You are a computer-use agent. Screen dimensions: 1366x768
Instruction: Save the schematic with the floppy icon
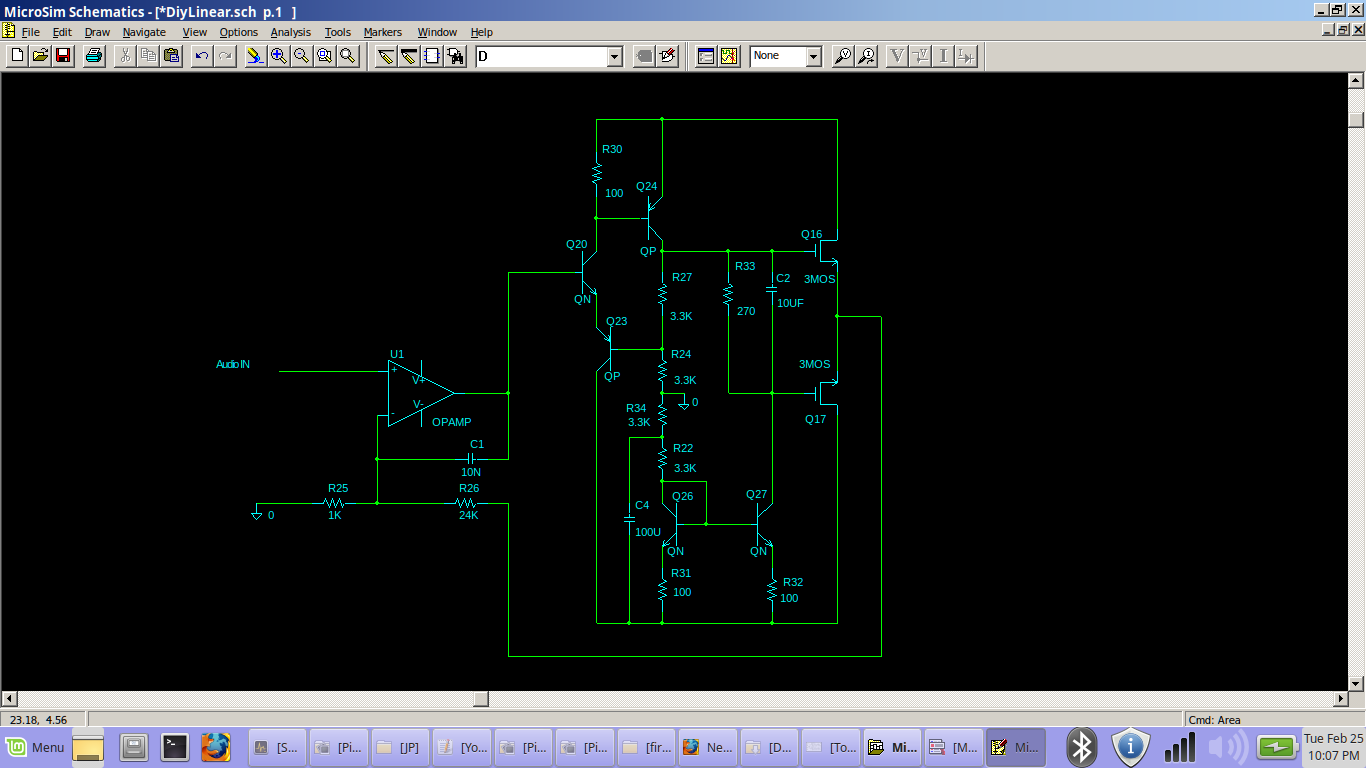click(63, 56)
